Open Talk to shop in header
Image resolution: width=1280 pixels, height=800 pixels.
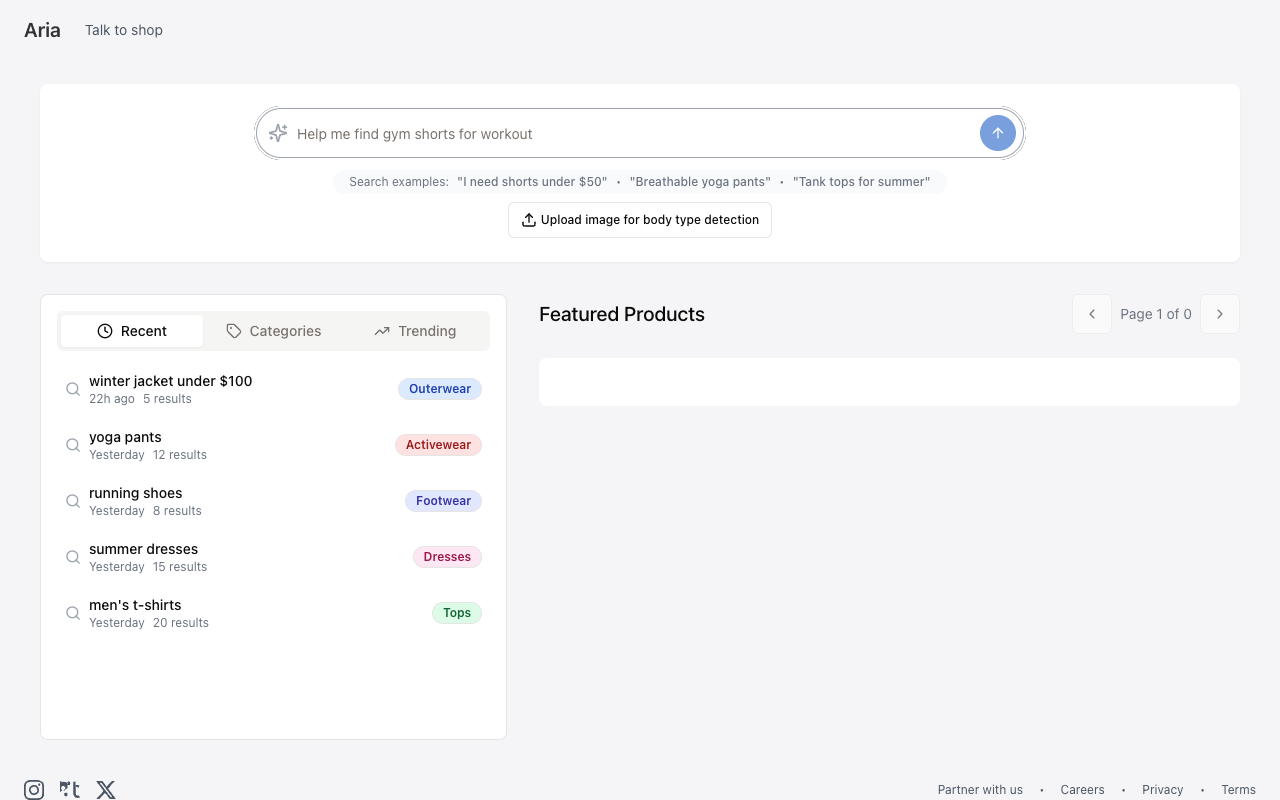tap(124, 30)
